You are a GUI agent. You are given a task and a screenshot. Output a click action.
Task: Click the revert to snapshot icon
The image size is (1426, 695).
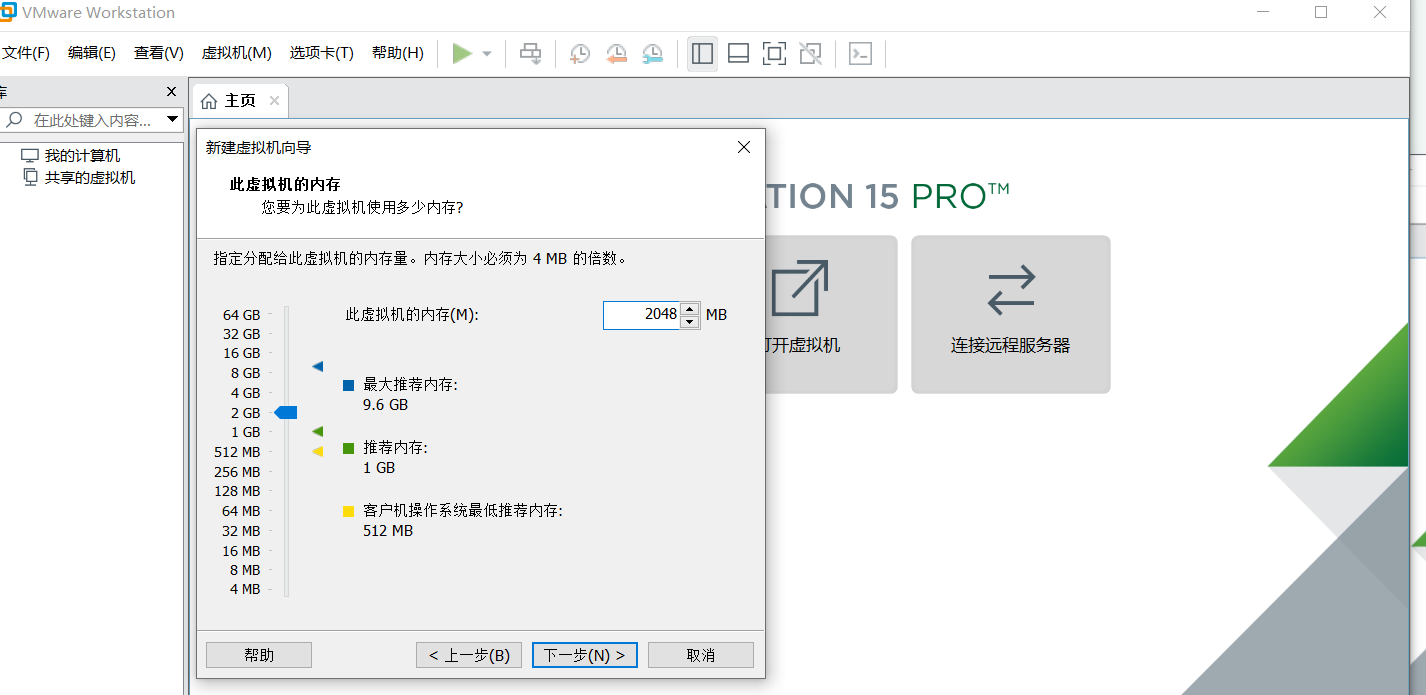point(616,53)
